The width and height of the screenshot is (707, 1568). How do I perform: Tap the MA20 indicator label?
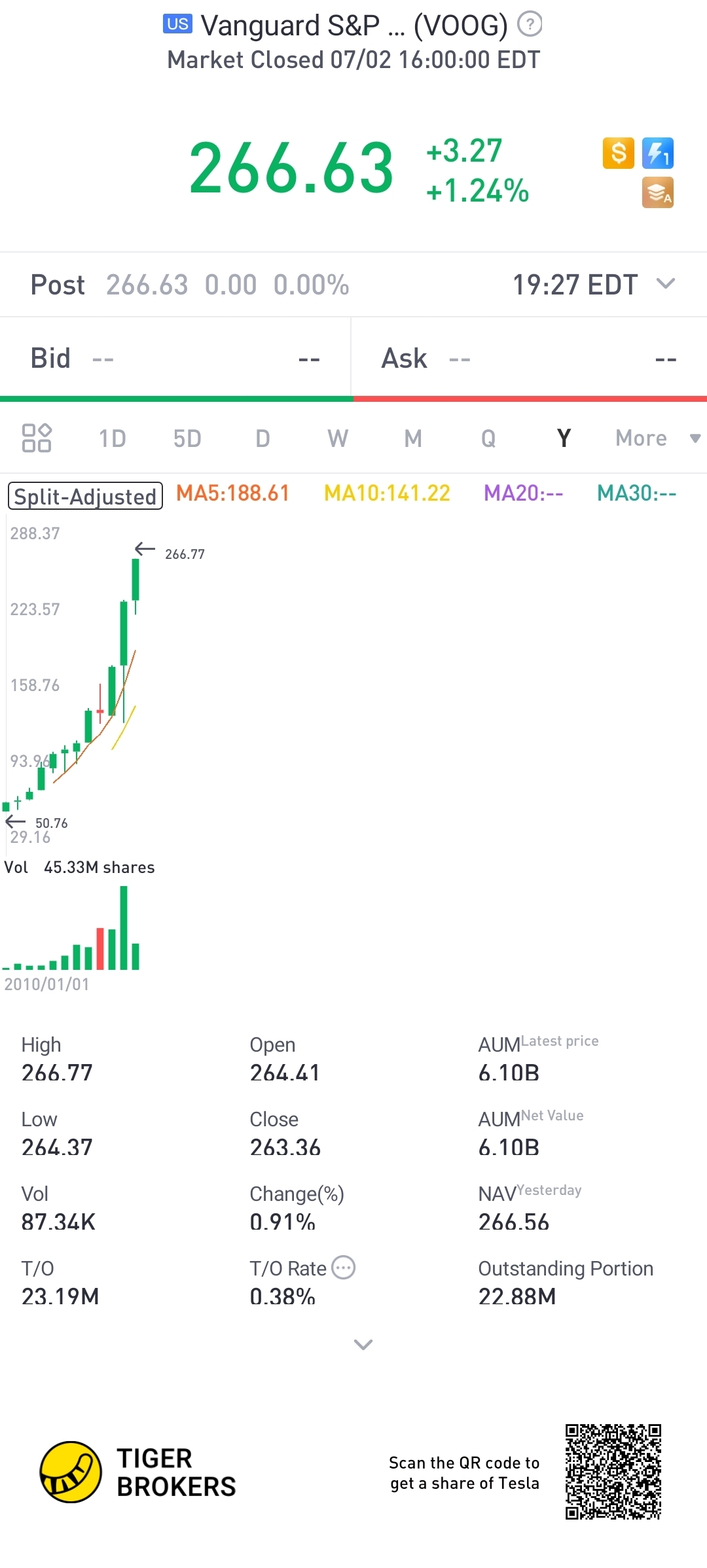point(524,493)
